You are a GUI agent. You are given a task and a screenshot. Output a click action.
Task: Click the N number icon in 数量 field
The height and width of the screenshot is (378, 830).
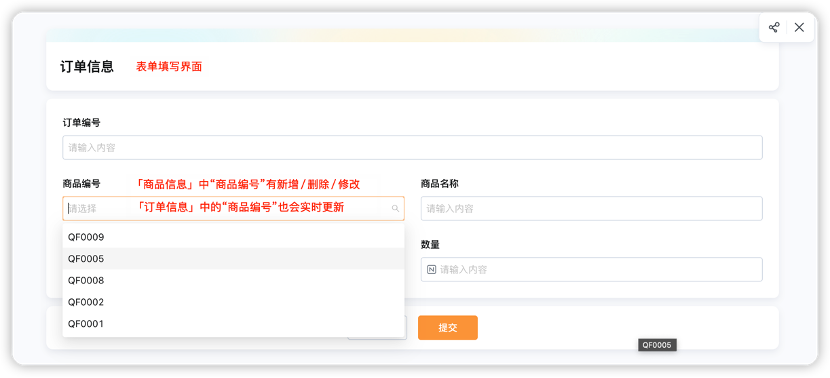pos(431,269)
